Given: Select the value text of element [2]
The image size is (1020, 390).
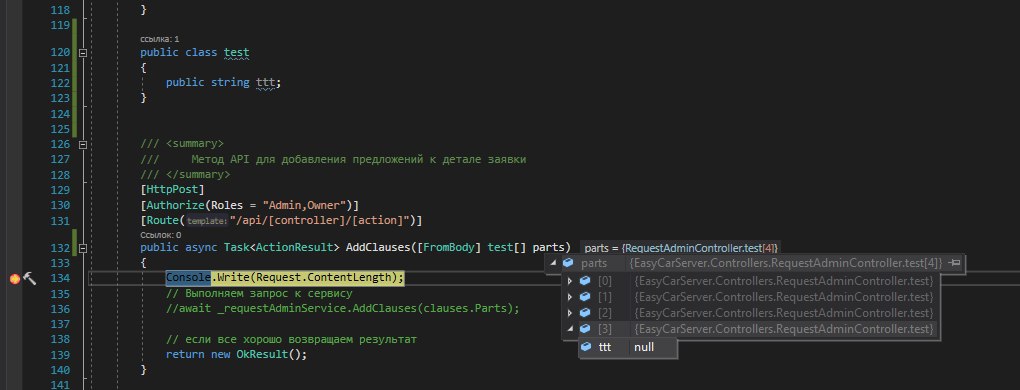Looking at the screenshot, I should point(784,313).
